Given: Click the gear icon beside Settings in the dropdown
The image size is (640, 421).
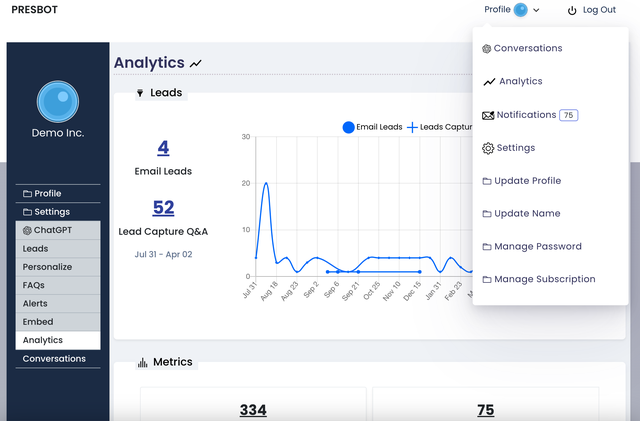Looking at the screenshot, I should point(488,148).
